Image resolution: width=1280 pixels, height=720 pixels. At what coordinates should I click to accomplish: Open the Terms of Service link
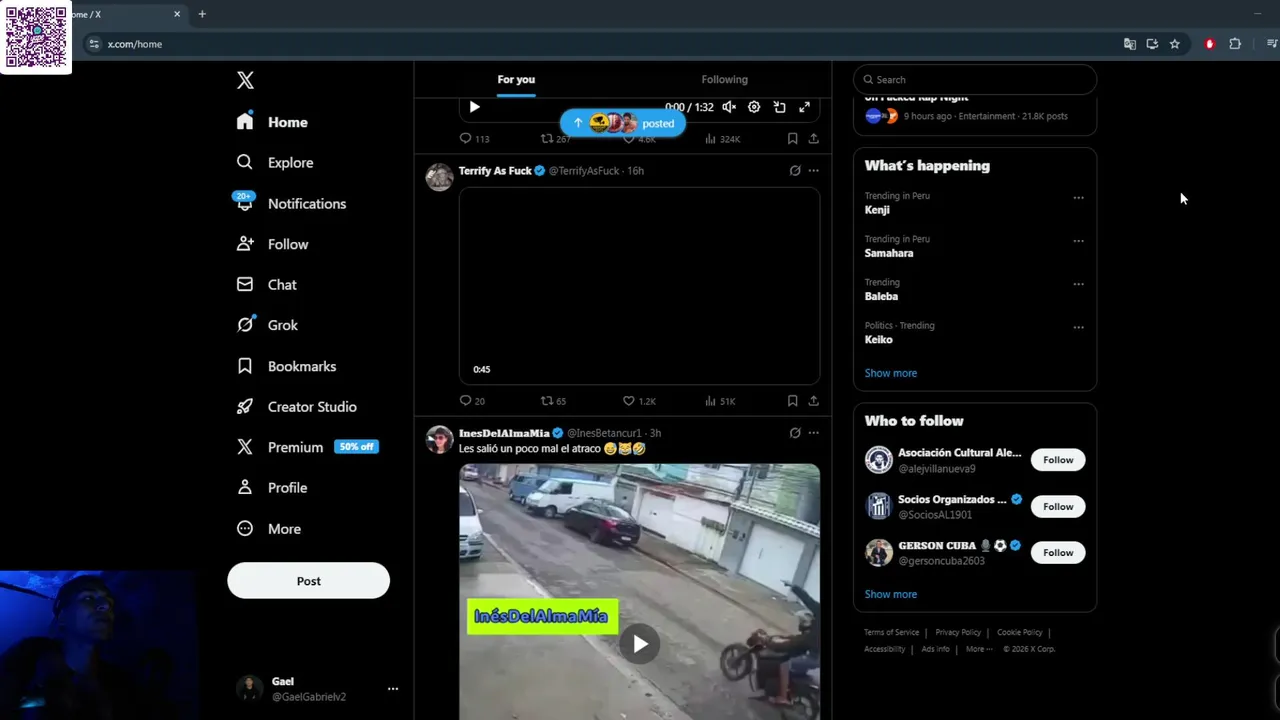(891, 632)
